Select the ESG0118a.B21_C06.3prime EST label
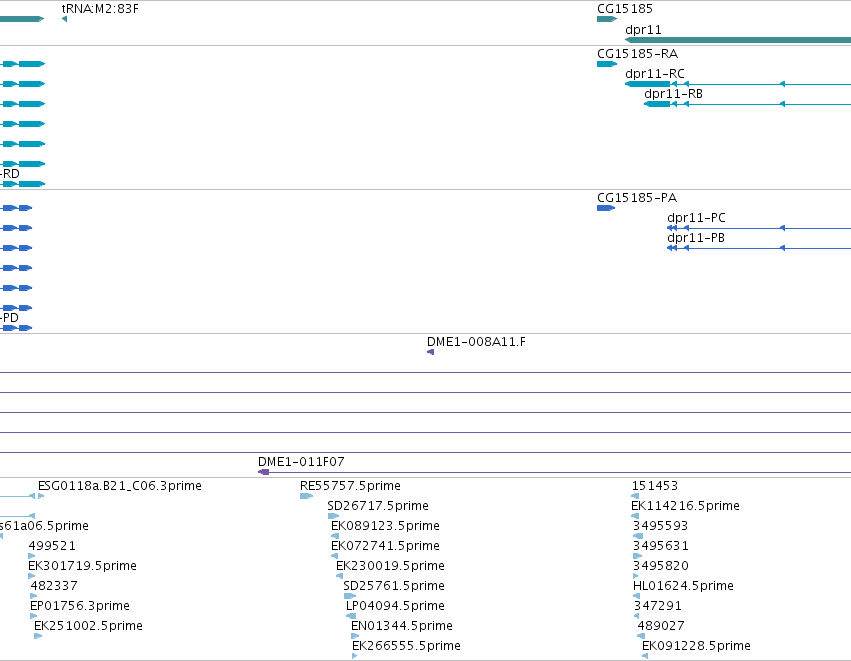Viewport: 851px width, 661px height. 119,486
